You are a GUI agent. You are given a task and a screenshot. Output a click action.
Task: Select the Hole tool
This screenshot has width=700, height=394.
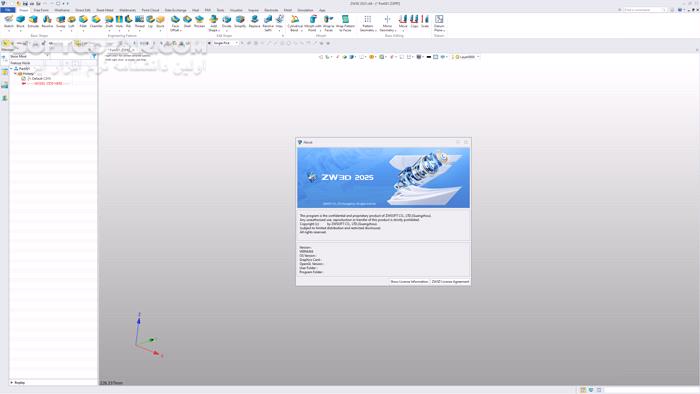119,21
